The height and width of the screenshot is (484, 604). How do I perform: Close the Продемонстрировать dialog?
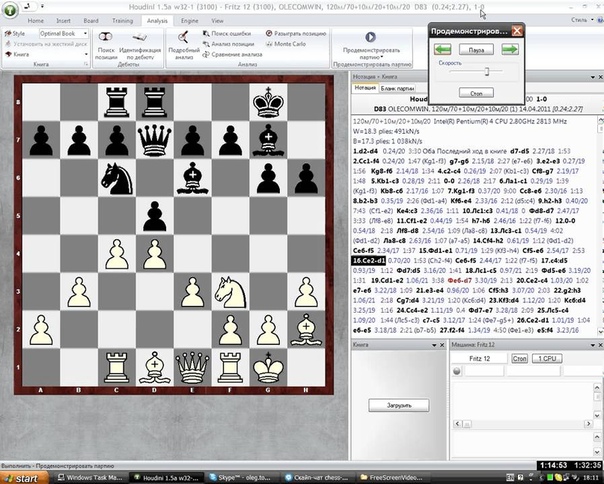point(517,31)
